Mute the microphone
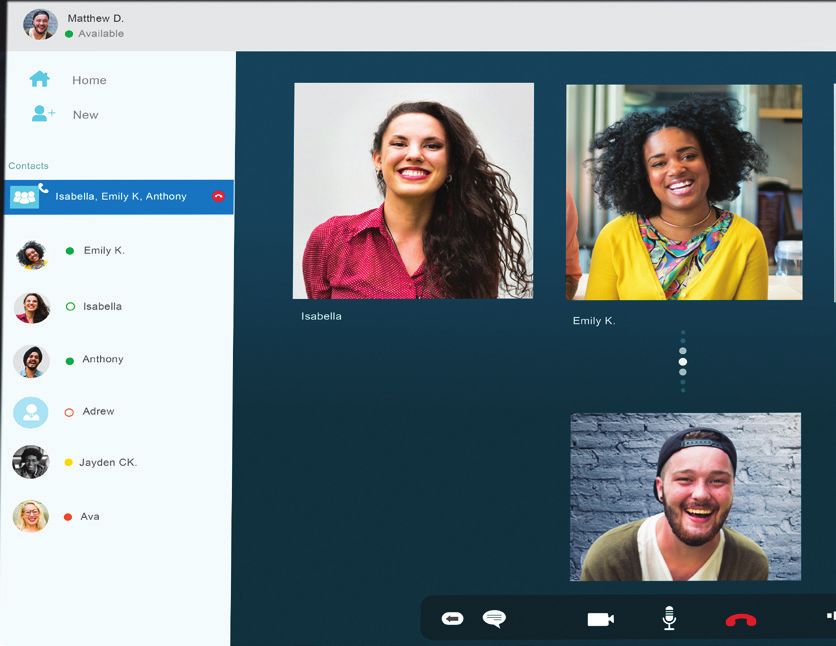The image size is (836, 646). 669,618
